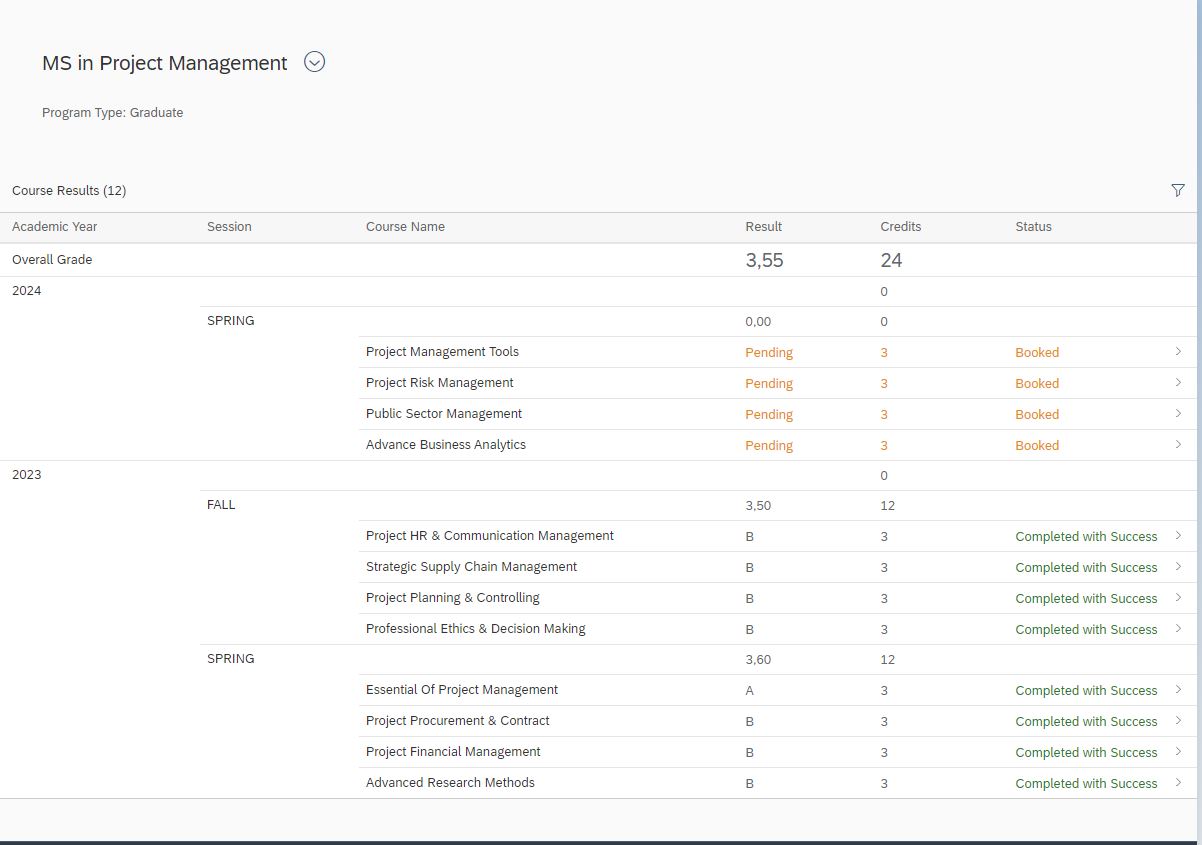Screen dimensions: 1202x845
Task: Open details arrow for Project Management Tools
Action: 1178,352
